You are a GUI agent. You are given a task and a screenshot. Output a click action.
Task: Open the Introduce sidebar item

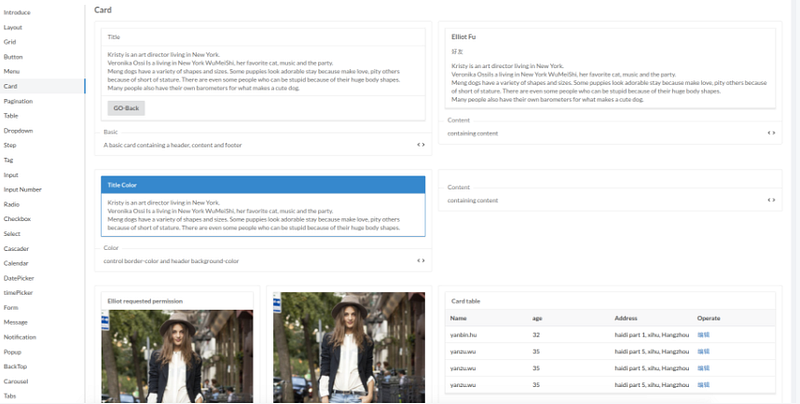coord(17,12)
